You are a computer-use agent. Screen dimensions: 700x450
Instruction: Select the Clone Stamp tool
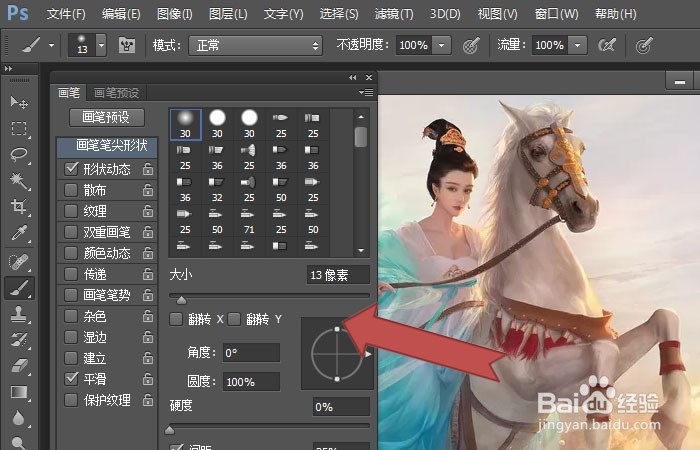[x=19, y=314]
